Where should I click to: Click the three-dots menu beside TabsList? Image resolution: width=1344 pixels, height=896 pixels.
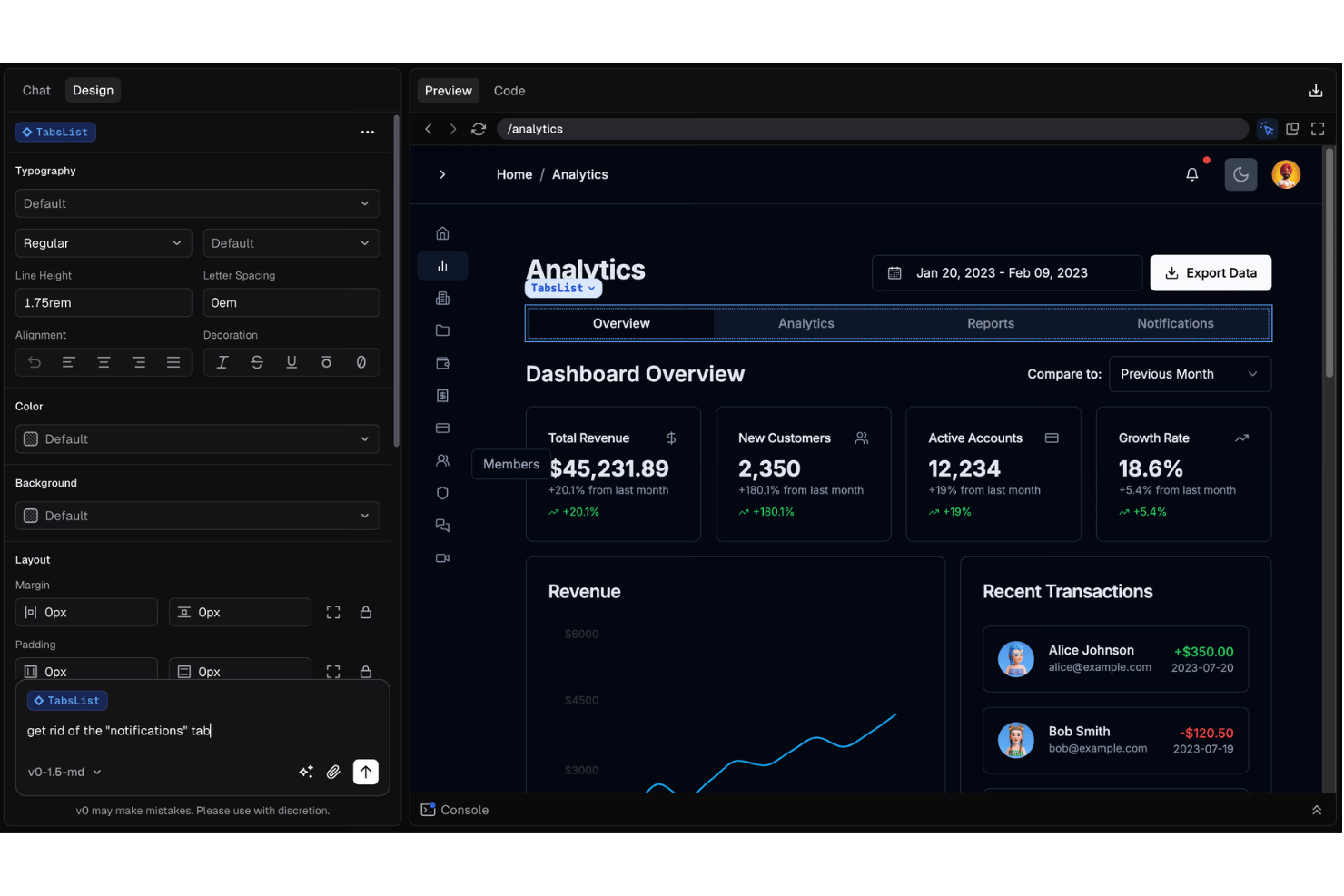(367, 132)
